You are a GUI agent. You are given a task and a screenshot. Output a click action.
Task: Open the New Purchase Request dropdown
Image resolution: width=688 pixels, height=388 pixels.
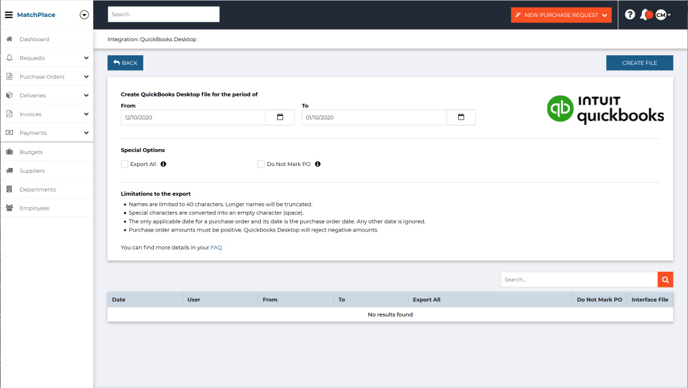pos(561,15)
